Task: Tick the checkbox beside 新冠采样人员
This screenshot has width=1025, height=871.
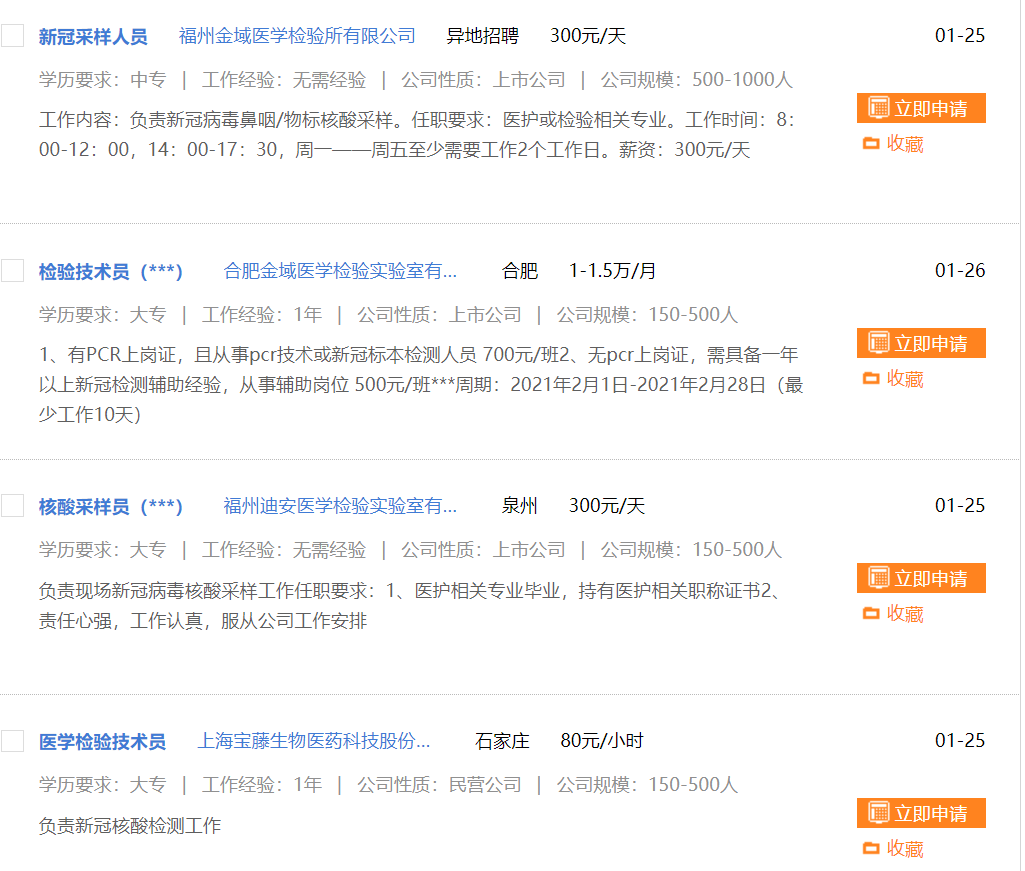Action: [x=12, y=36]
